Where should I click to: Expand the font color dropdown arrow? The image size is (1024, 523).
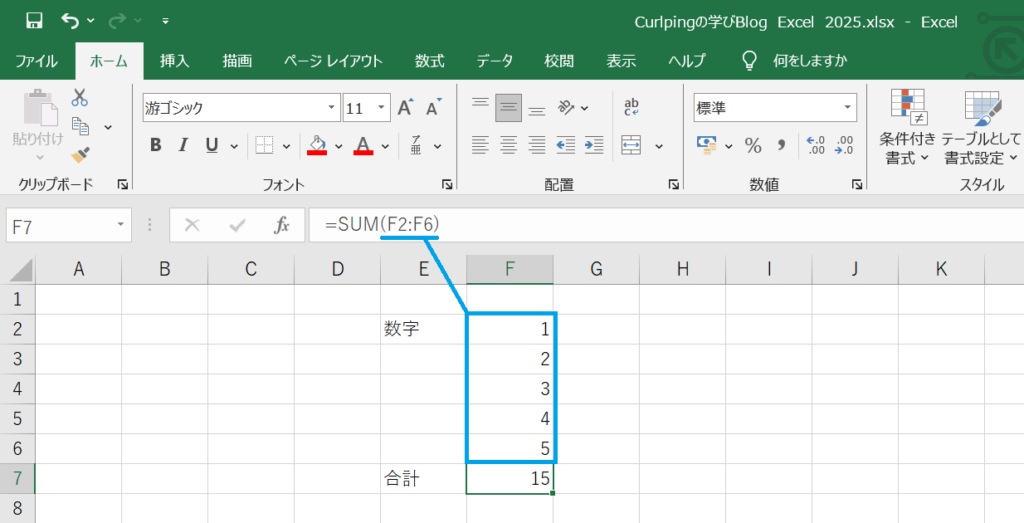pyautogui.click(x=385, y=146)
